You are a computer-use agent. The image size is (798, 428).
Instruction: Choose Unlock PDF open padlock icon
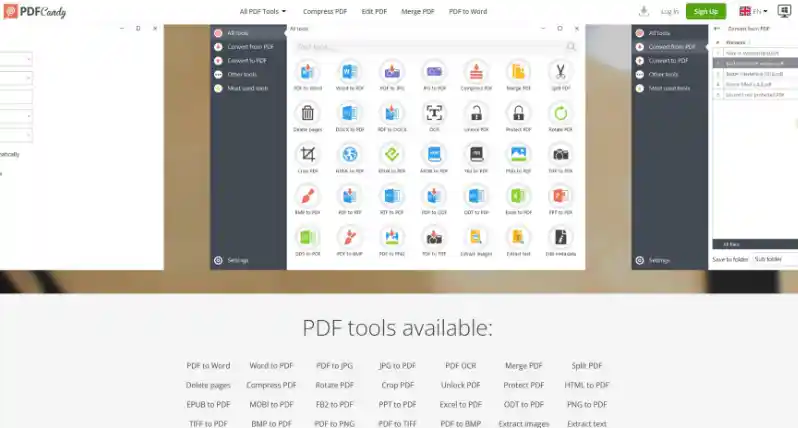point(476,113)
